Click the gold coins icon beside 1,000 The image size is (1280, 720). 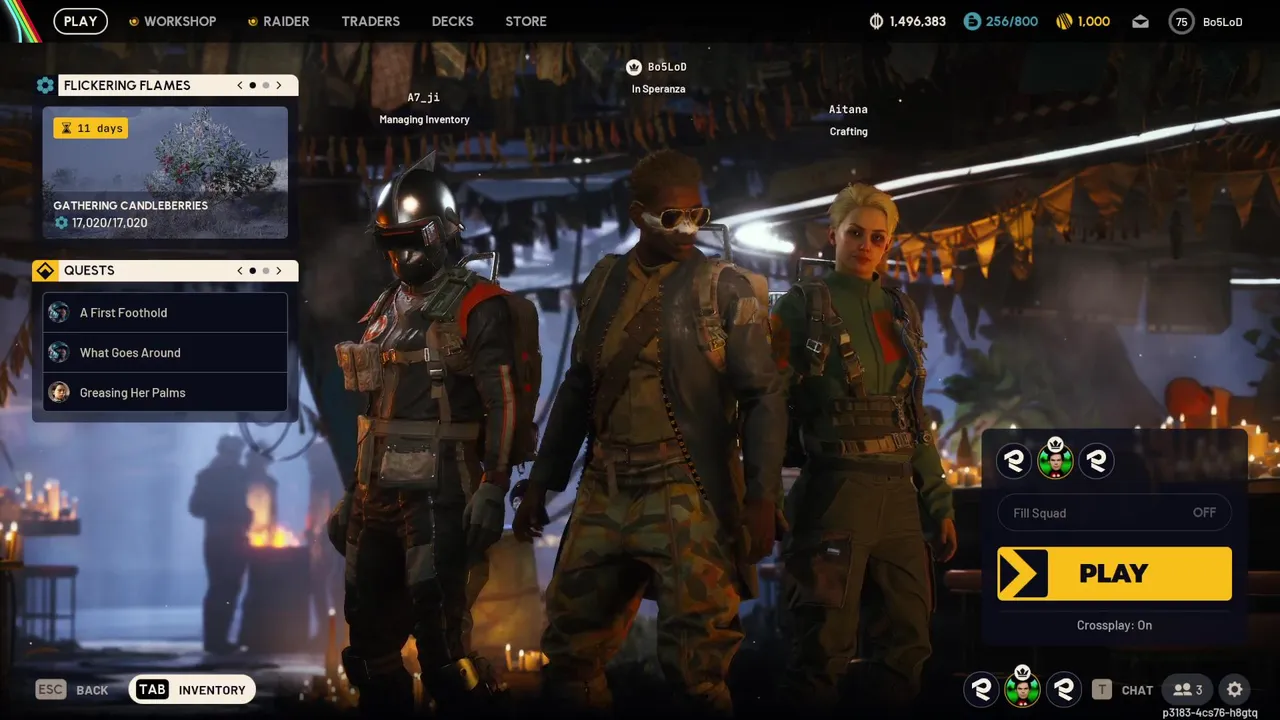pyautogui.click(x=1064, y=21)
